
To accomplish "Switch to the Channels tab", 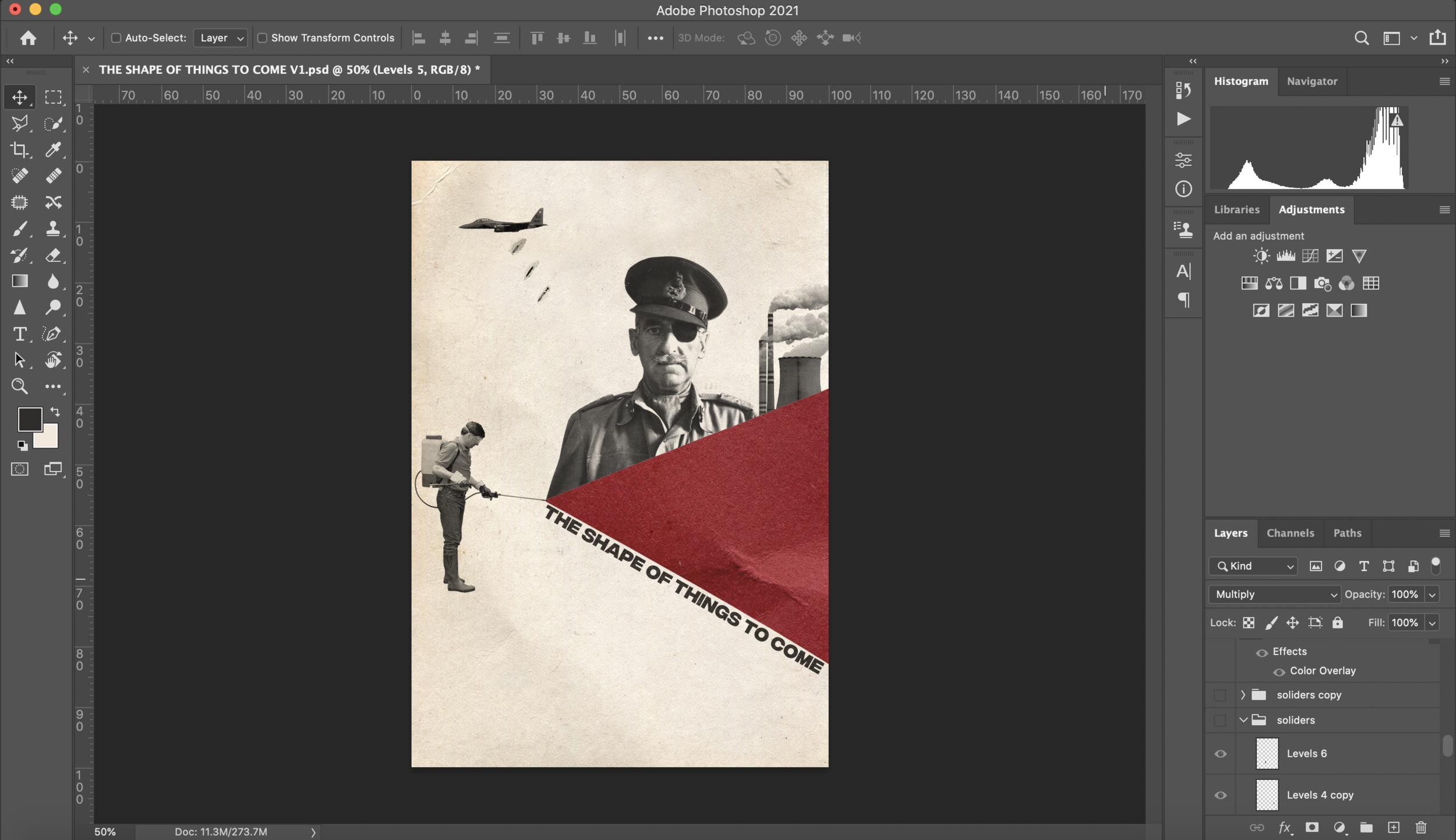I will [1289, 533].
